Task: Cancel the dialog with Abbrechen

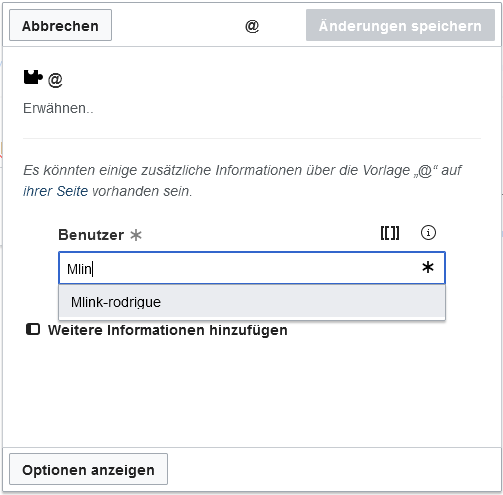Action: point(60,25)
